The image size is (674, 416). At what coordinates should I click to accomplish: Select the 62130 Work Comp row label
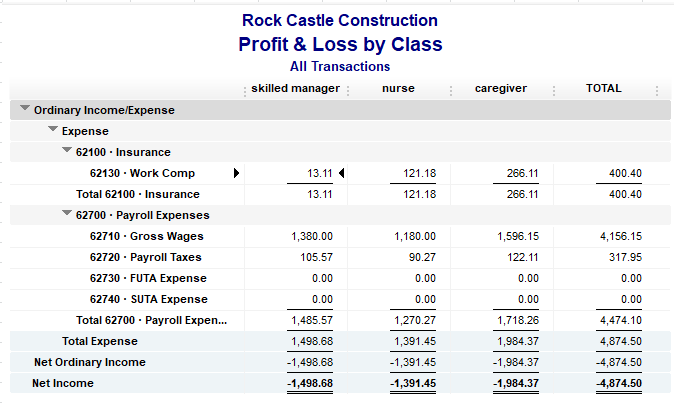pos(142,173)
